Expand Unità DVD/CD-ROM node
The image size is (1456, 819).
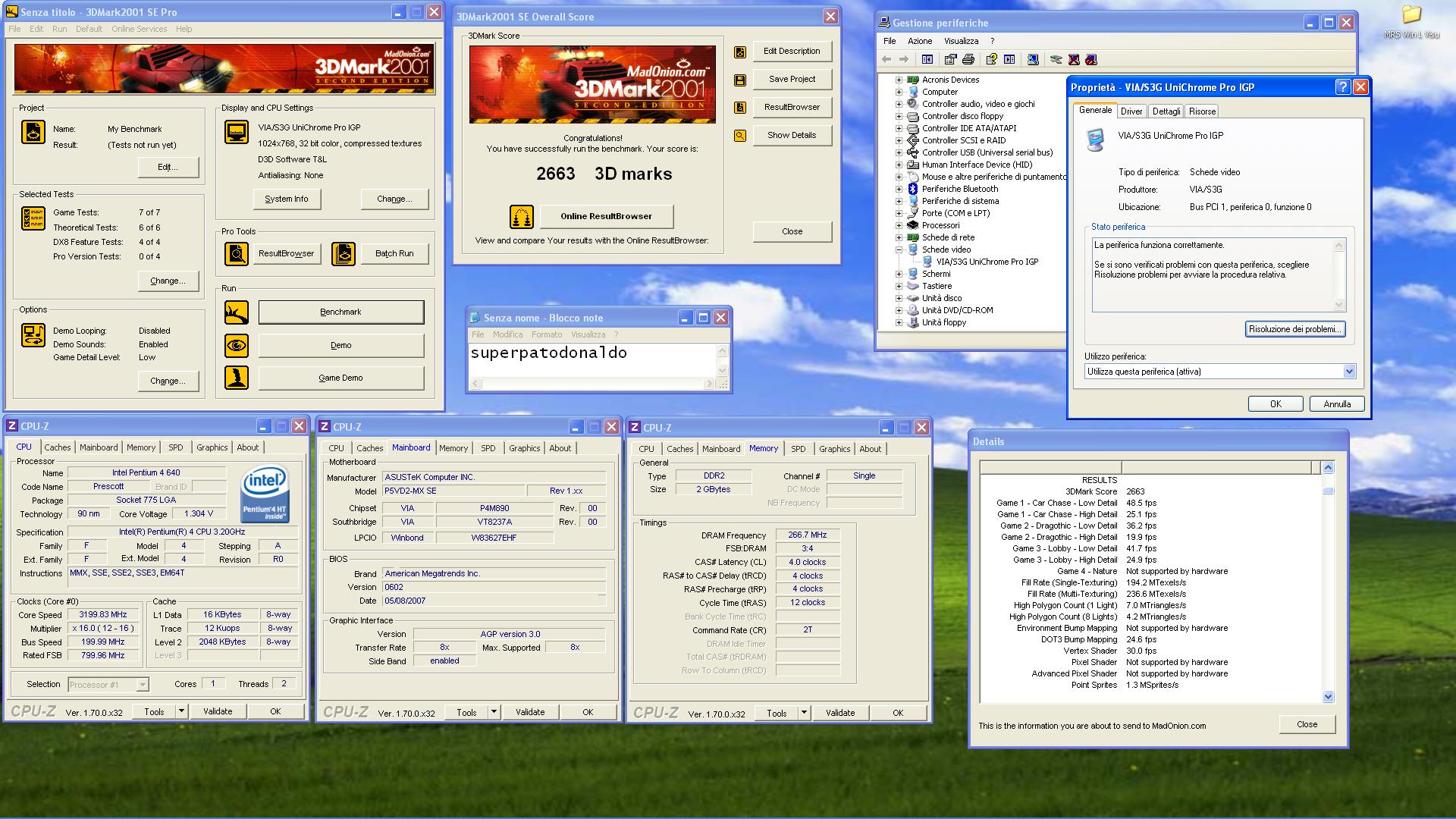[x=899, y=310]
